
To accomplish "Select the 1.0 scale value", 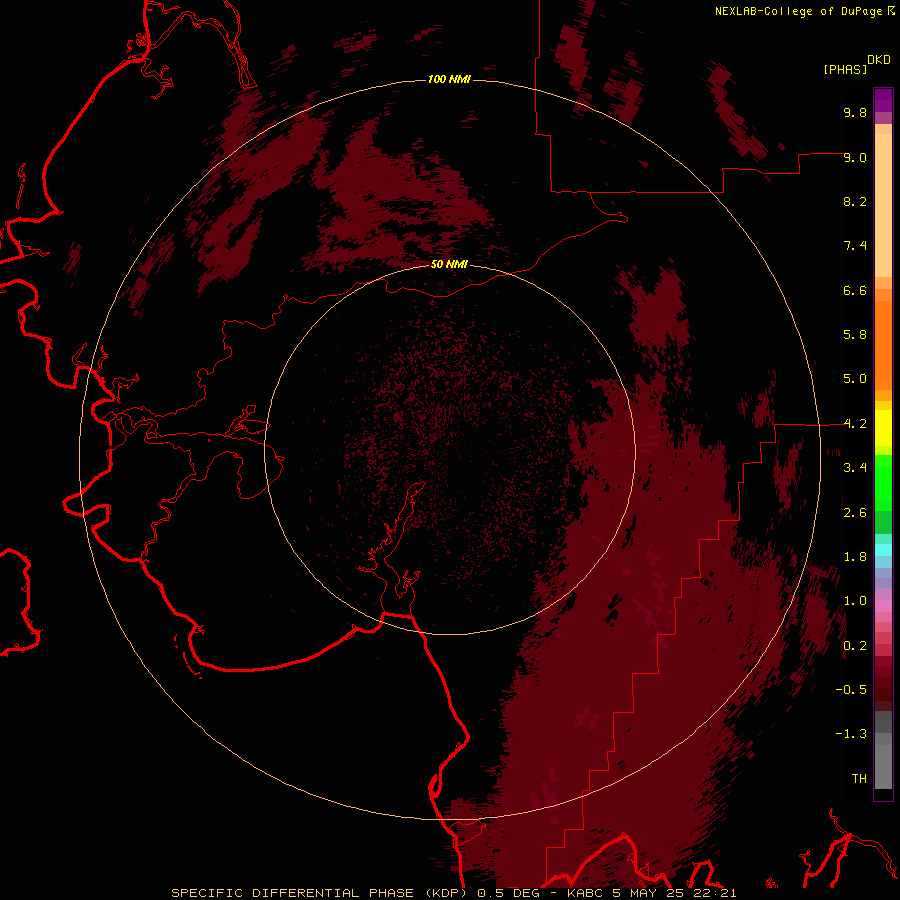I will point(855,601).
